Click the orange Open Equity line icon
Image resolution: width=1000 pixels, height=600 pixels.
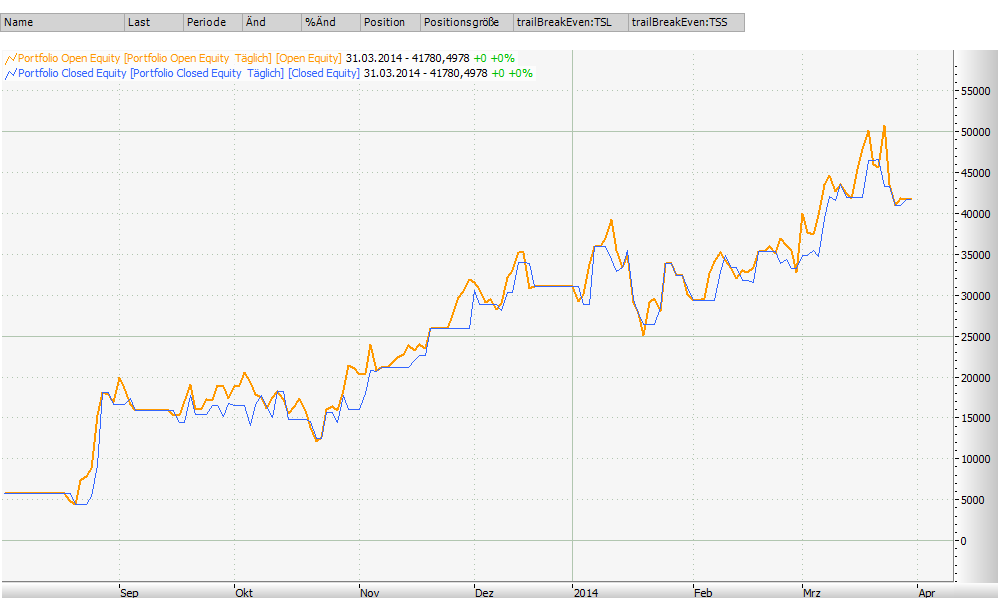pos(9,59)
